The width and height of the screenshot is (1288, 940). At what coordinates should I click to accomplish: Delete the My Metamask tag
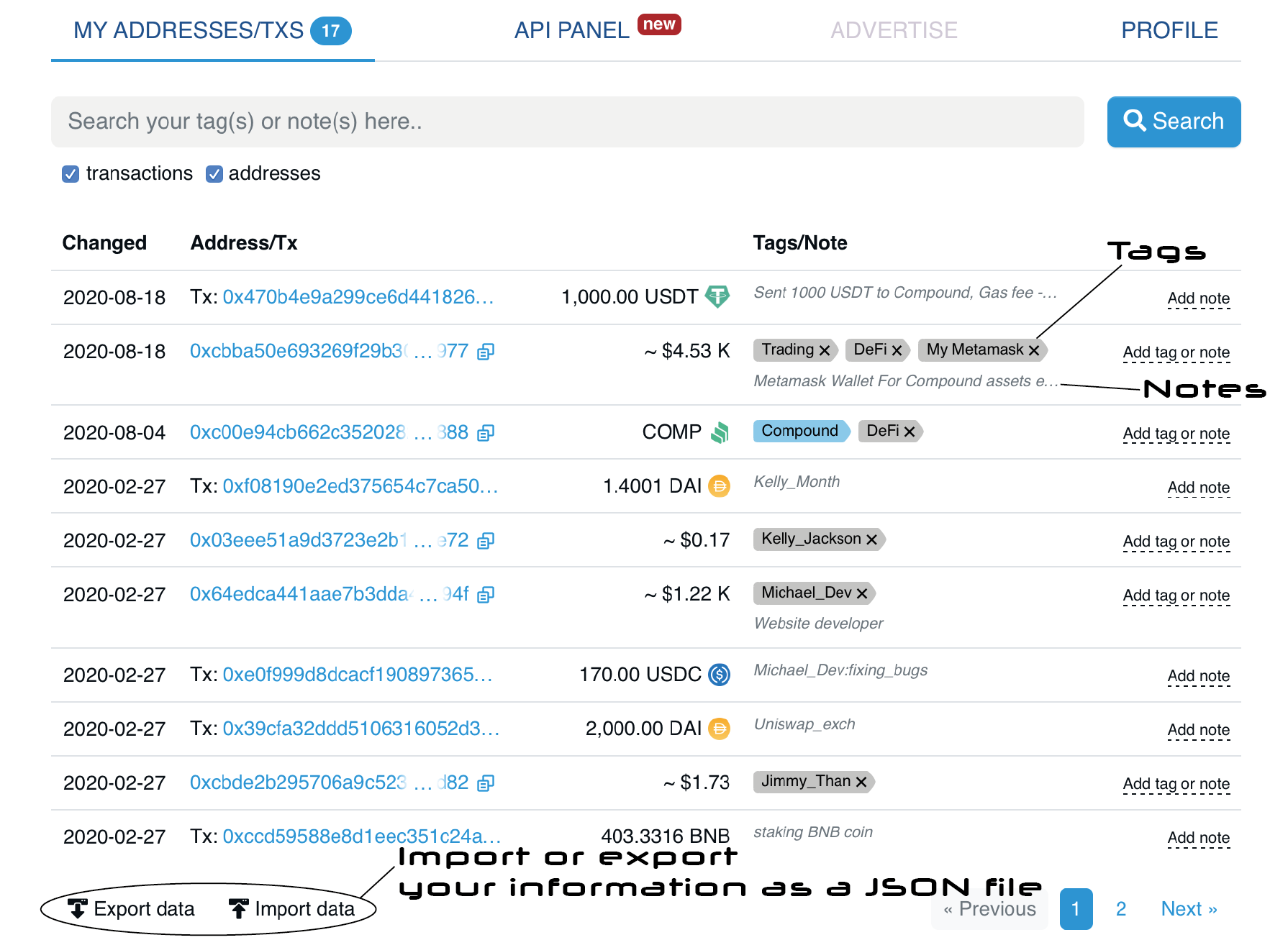tap(1034, 350)
